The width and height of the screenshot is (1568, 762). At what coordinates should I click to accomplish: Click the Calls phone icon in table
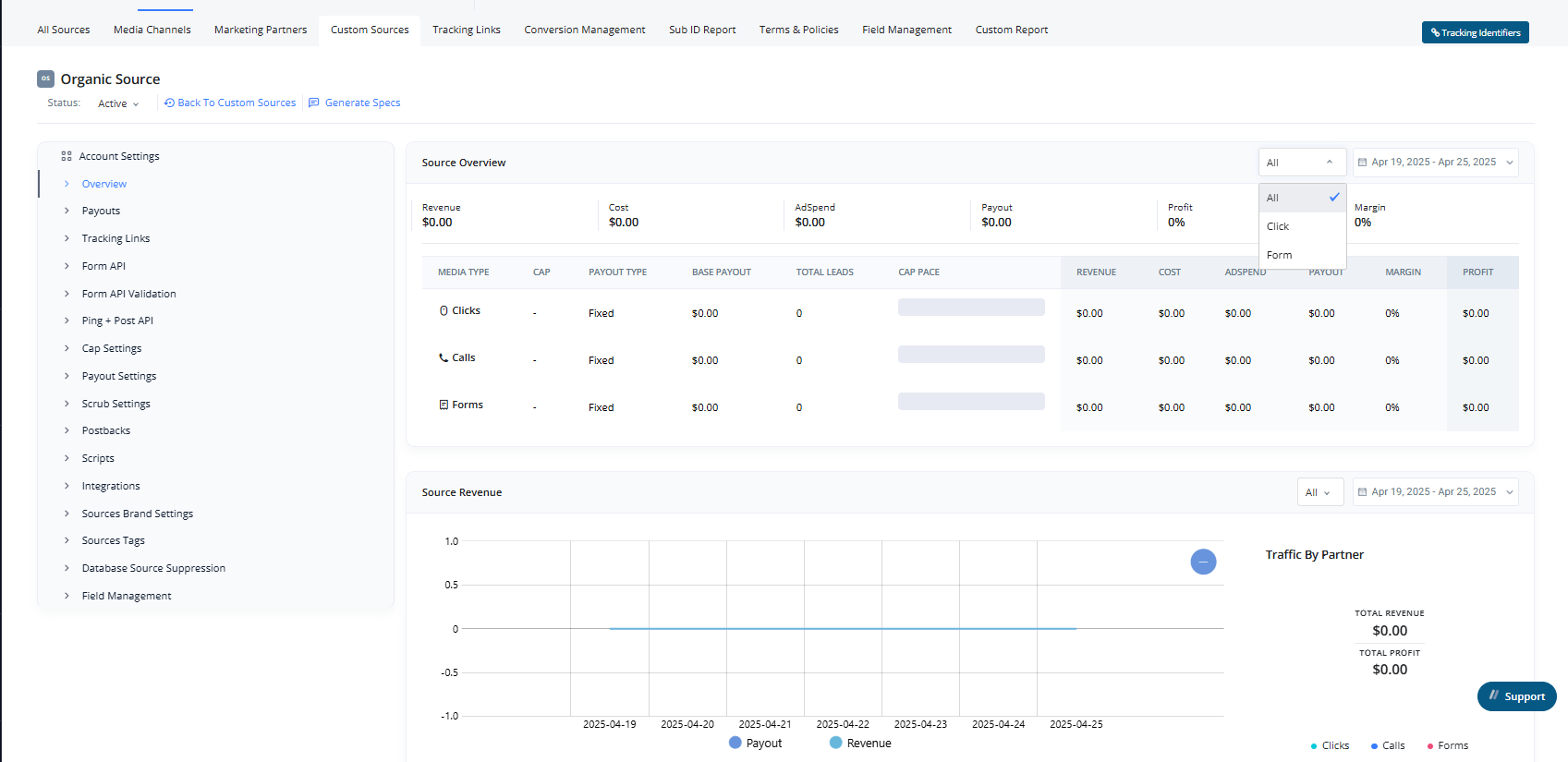(444, 358)
